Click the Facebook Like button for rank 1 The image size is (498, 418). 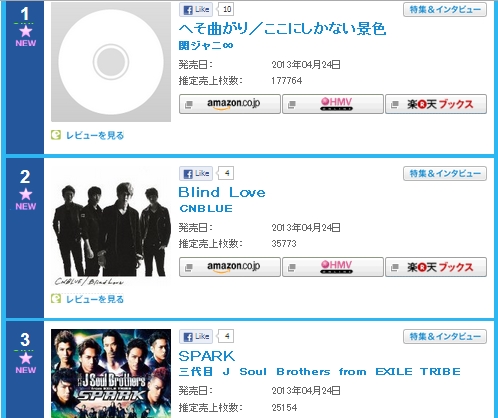196,9
